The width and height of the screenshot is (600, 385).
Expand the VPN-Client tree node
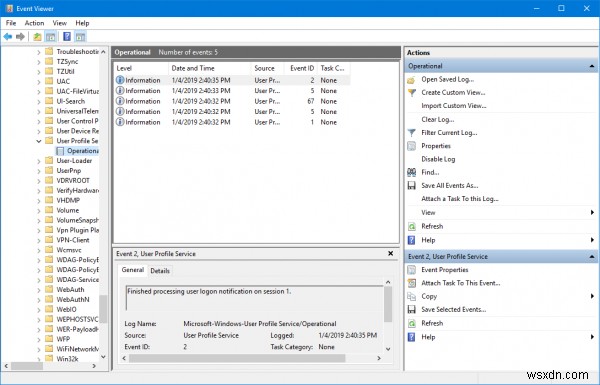click(x=39, y=240)
